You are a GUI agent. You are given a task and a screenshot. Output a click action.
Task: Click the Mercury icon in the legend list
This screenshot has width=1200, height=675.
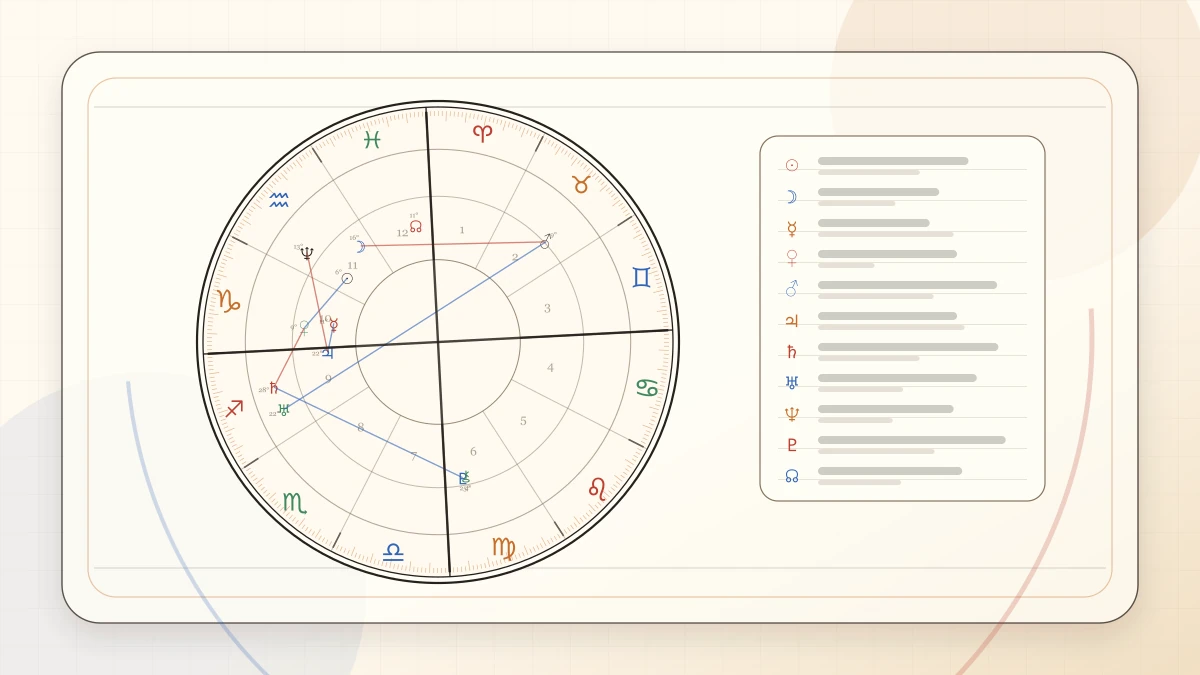tap(792, 229)
